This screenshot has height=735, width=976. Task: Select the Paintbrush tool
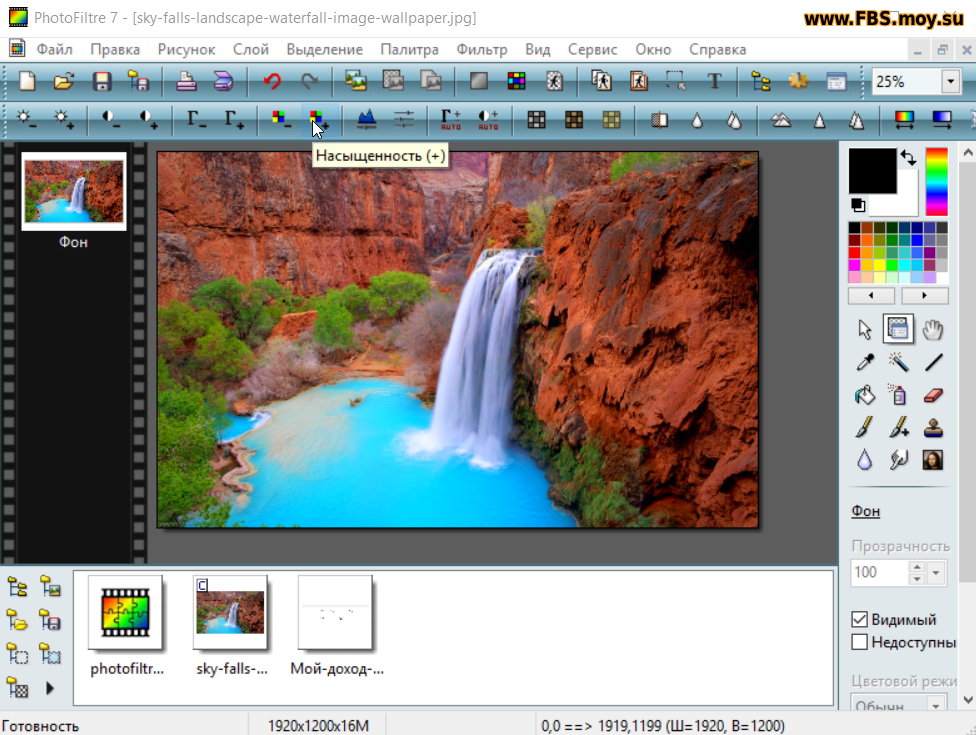point(865,428)
